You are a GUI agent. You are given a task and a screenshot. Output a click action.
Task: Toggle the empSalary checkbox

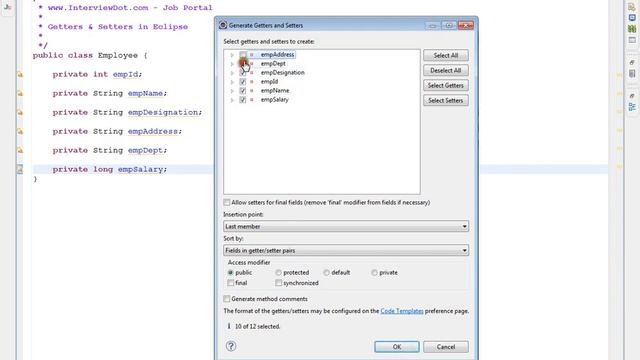click(243, 100)
